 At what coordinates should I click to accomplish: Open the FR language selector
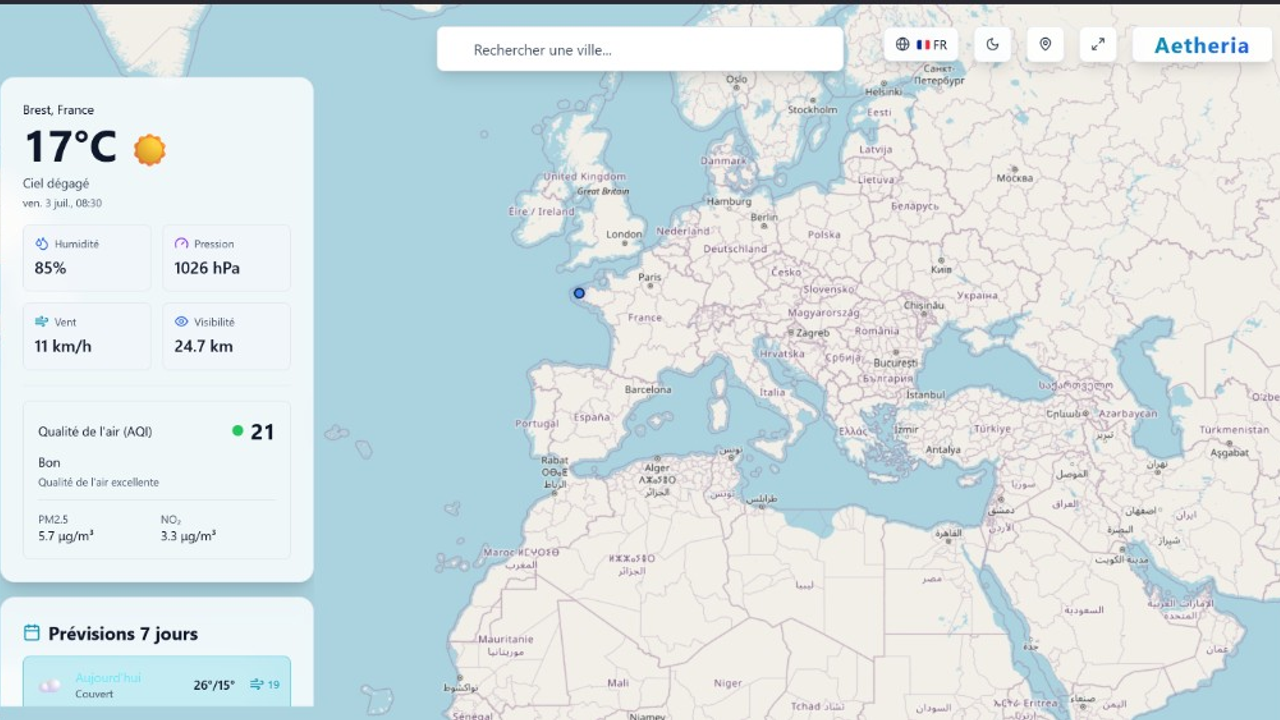921,44
